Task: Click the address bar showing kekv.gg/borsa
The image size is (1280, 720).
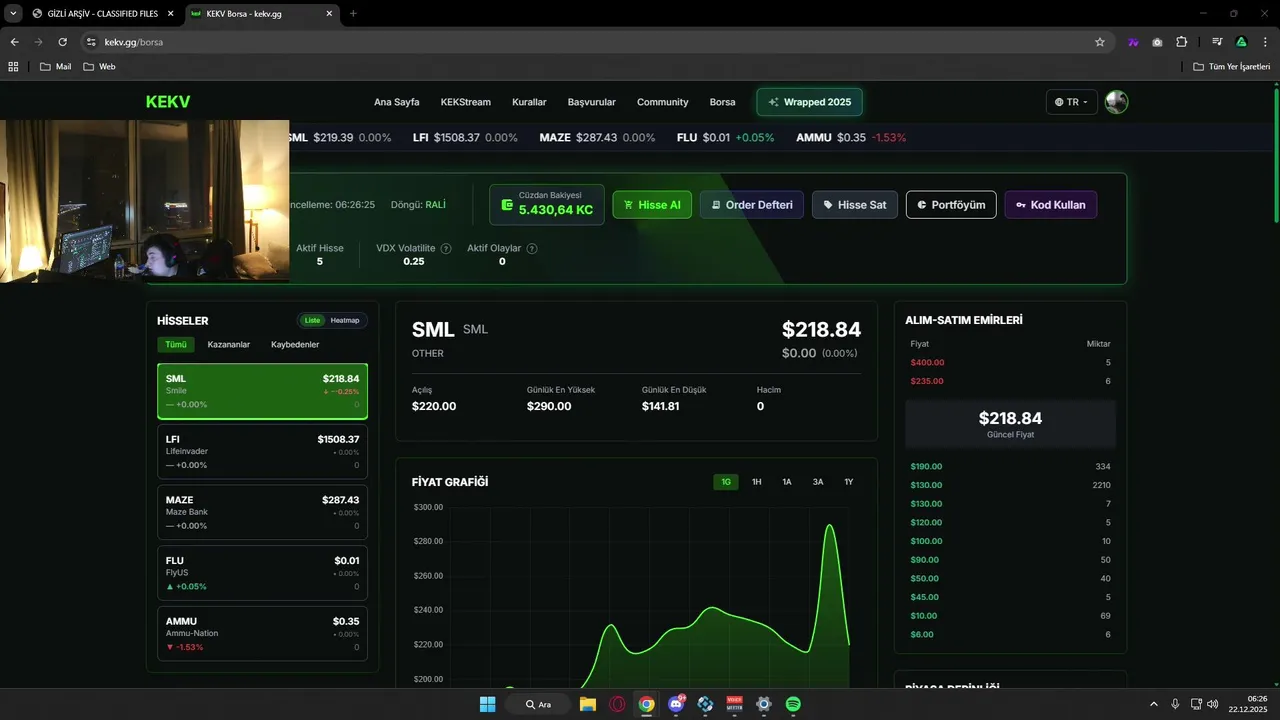Action: pos(590,42)
